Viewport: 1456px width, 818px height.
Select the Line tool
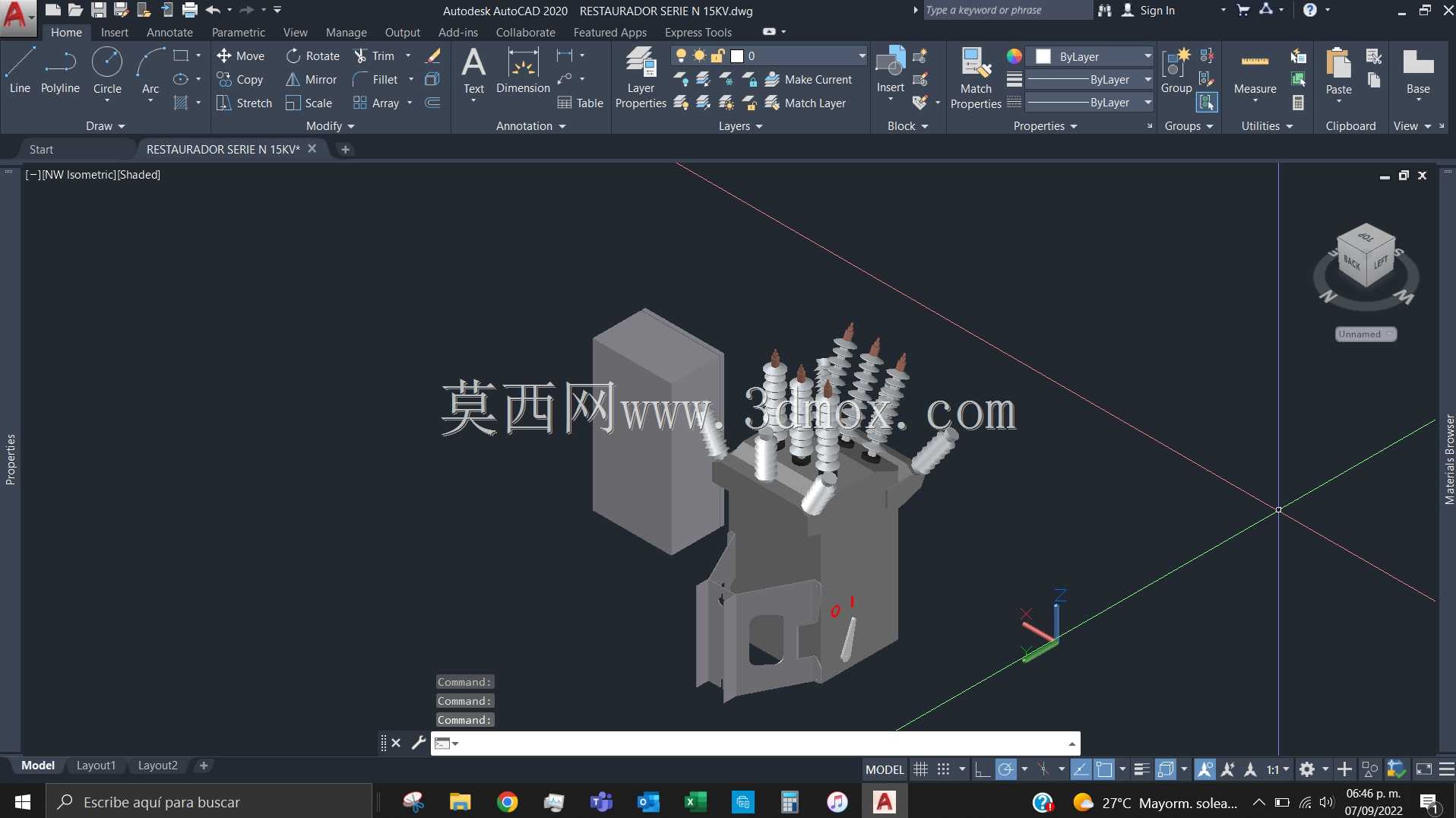tap(20, 70)
